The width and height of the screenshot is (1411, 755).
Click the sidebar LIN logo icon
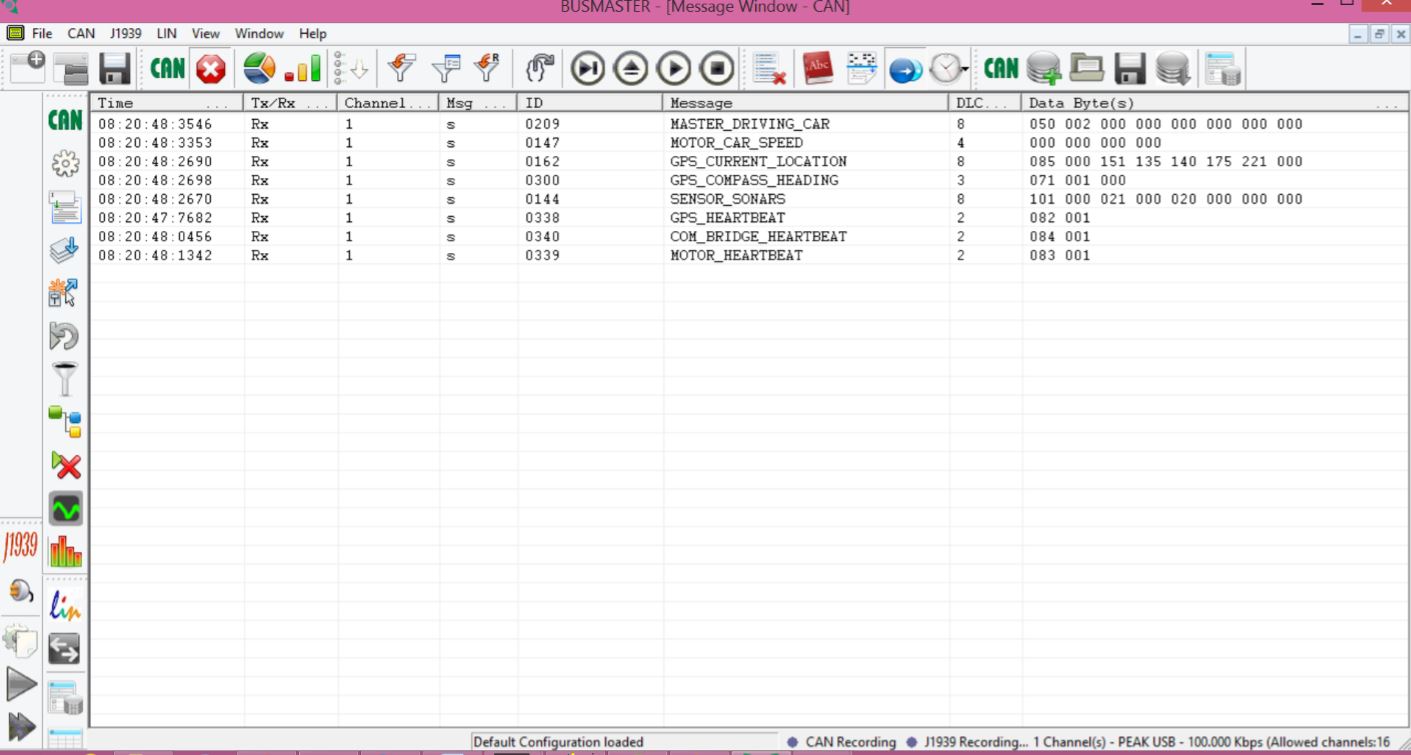[65, 606]
